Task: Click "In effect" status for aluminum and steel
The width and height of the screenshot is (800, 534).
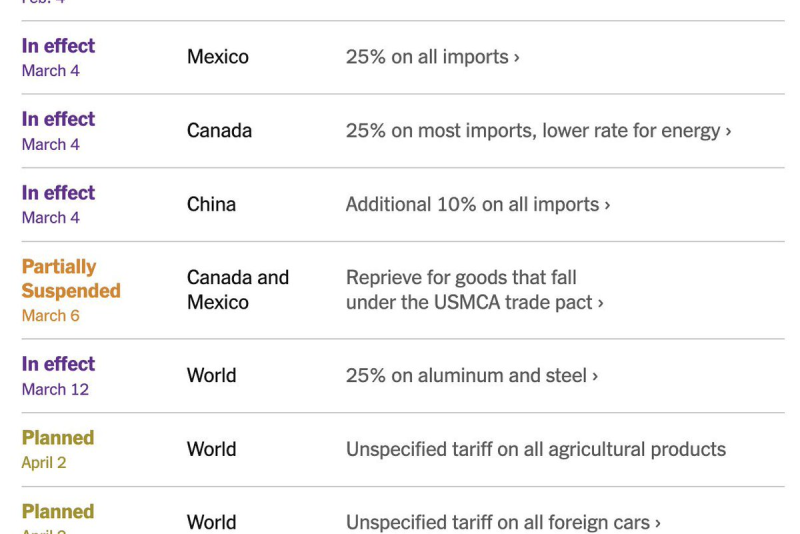Action: coord(58,364)
